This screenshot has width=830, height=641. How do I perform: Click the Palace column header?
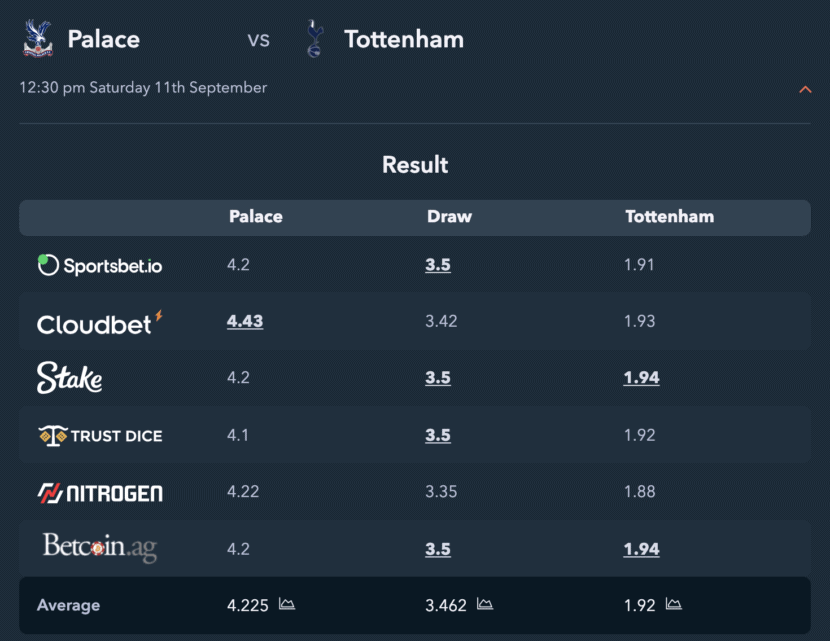click(256, 216)
